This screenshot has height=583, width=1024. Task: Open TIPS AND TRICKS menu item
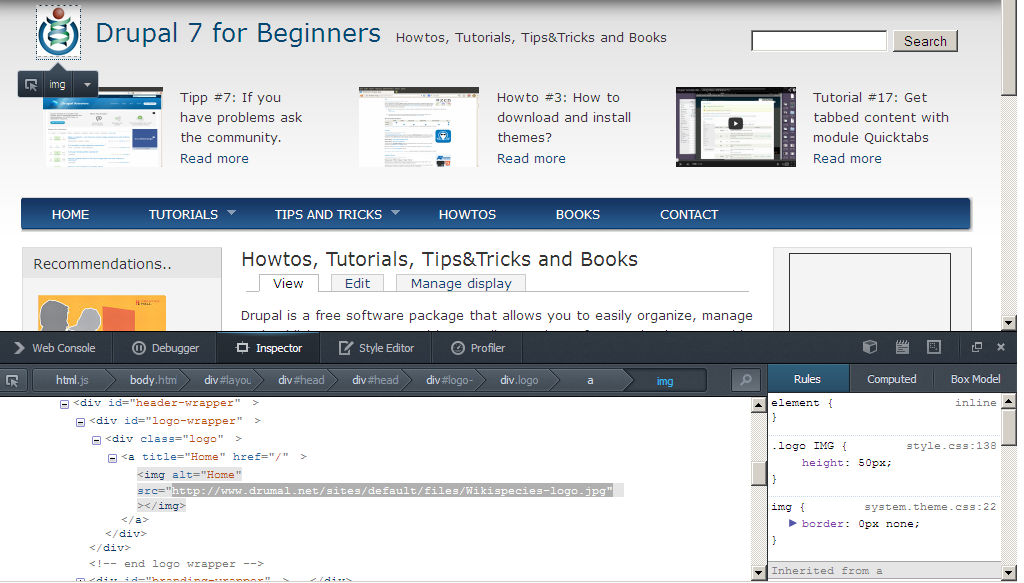(x=328, y=214)
